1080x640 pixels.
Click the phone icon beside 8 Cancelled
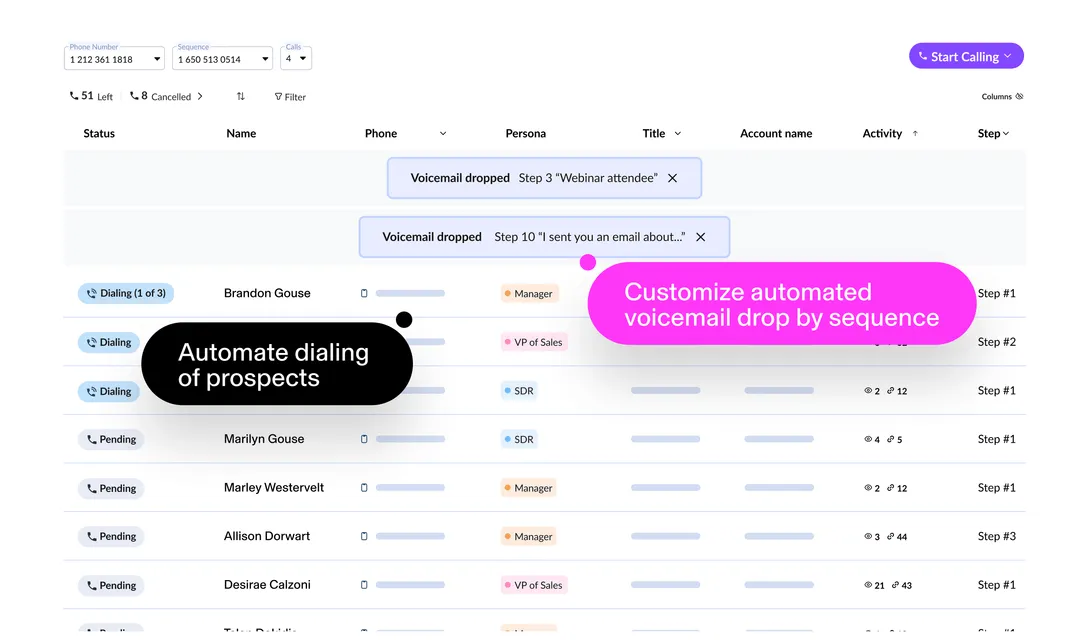pyautogui.click(x=136, y=96)
